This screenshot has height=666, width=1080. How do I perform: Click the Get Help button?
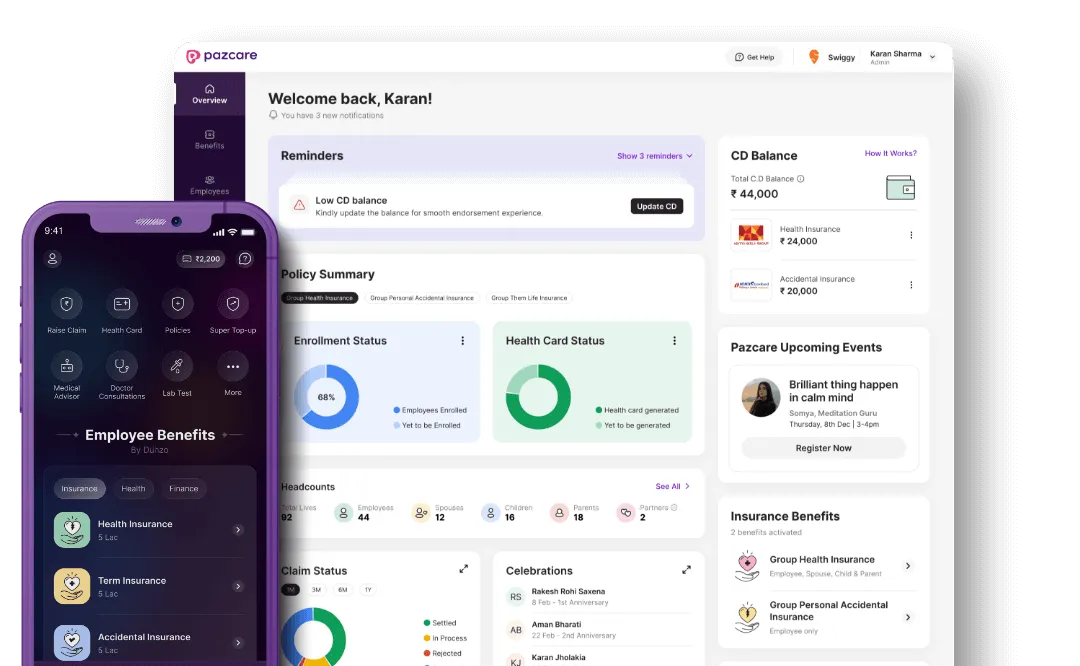point(754,57)
